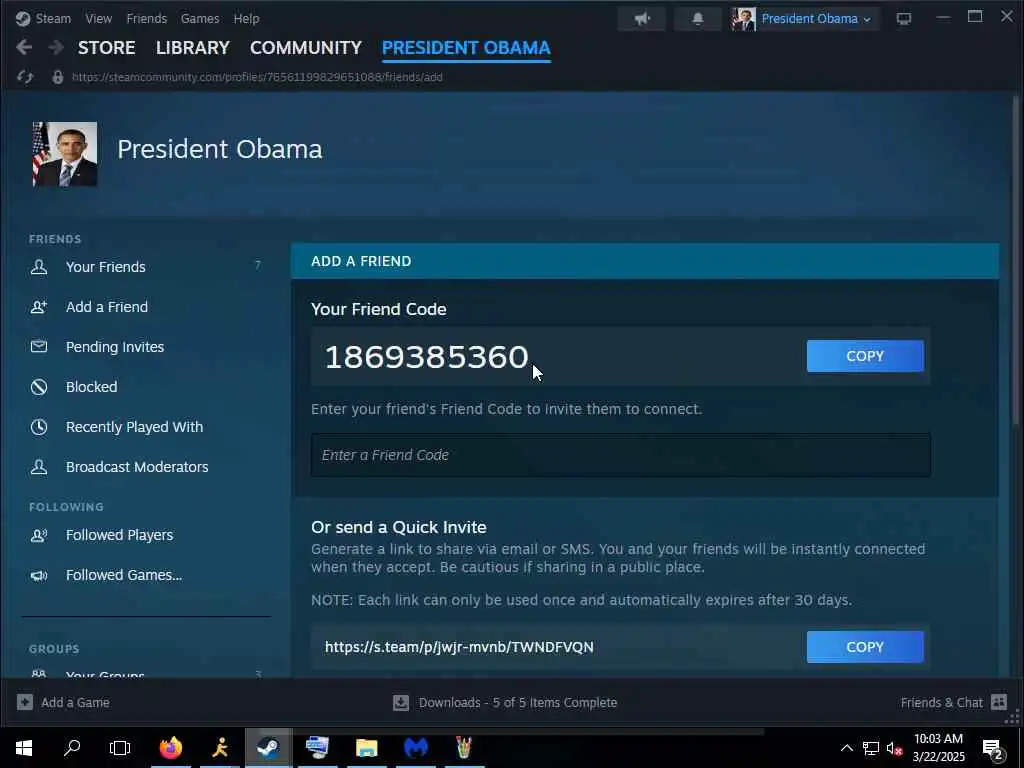Open the Steam menu

tap(43, 18)
